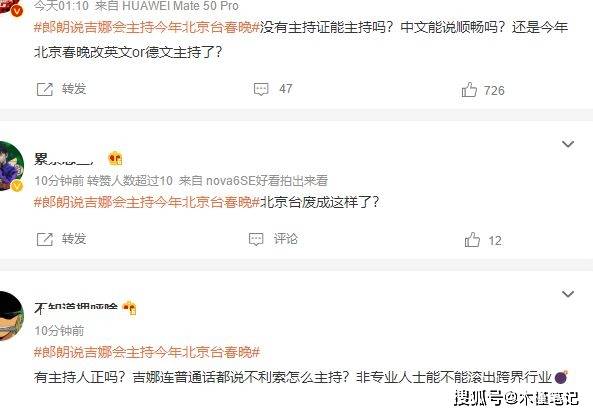Click the comment bubble icon beside 评论

256,239
